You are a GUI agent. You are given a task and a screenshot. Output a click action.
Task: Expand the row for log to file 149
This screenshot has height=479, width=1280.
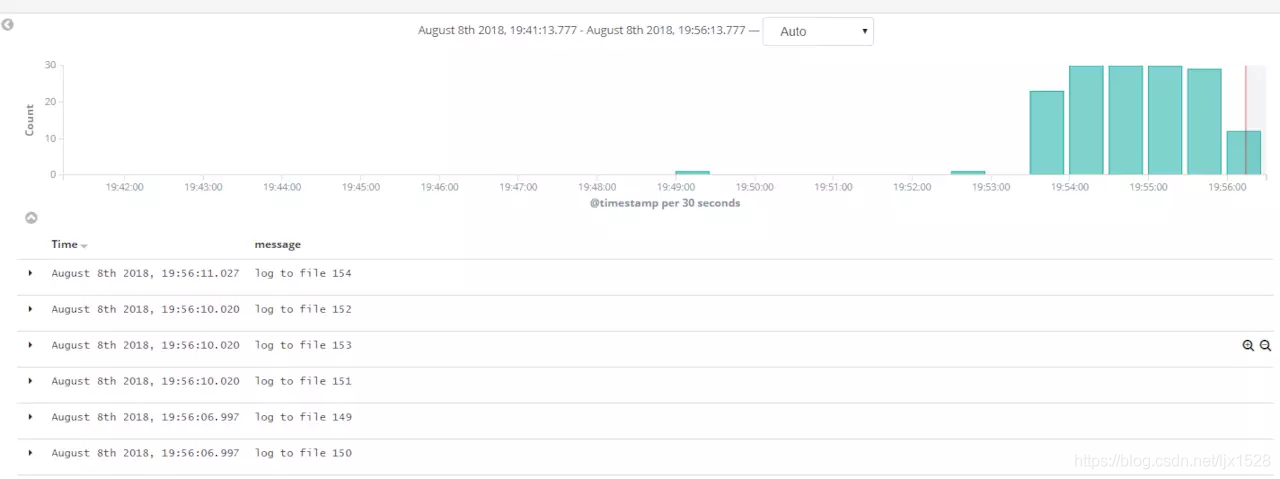coord(30,417)
